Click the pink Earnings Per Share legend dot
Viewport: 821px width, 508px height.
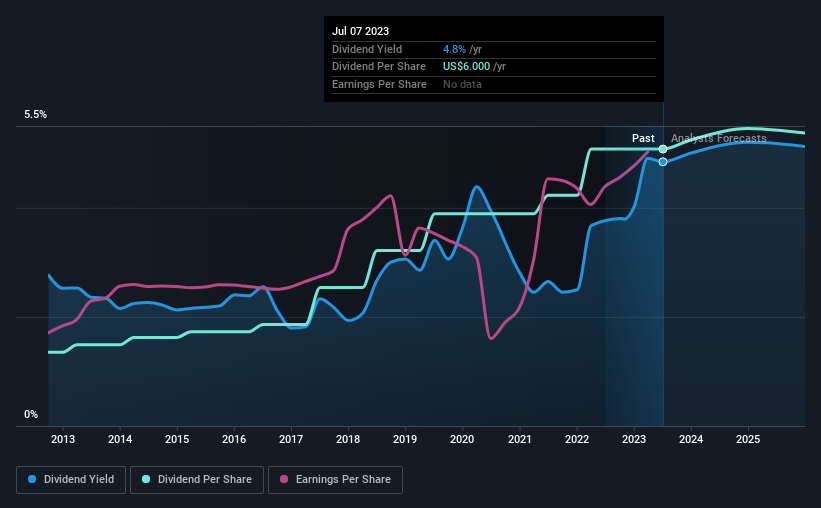[284, 479]
